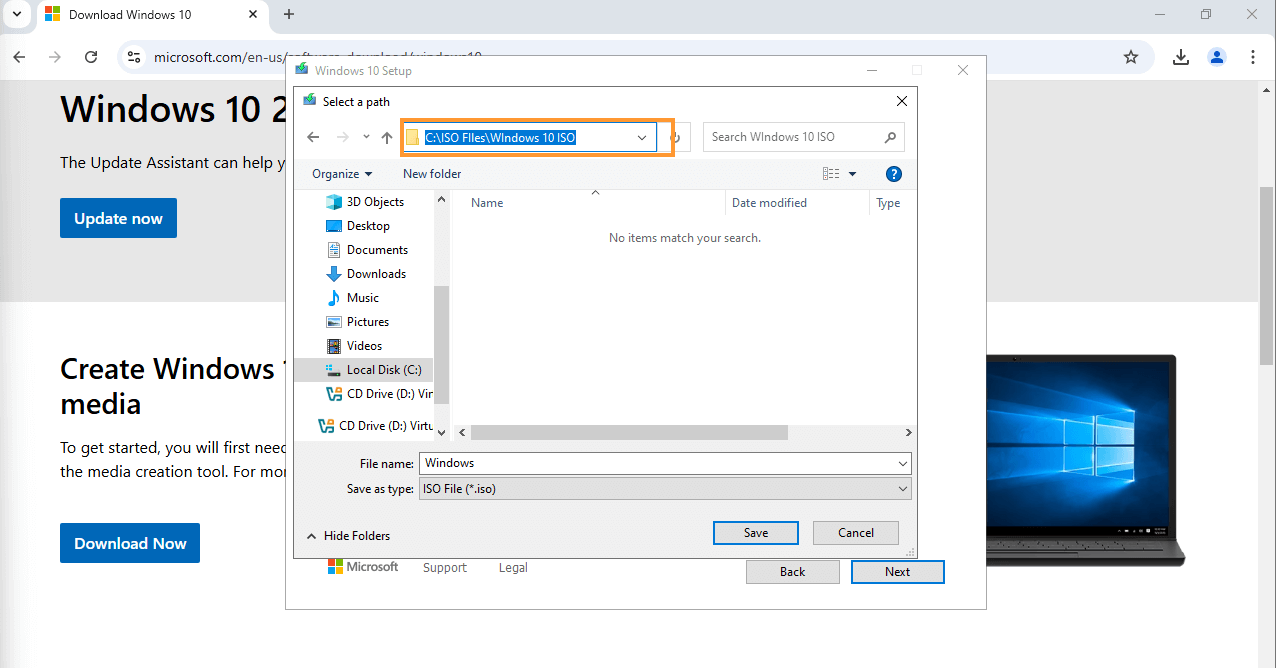Image resolution: width=1276 pixels, height=668 pixels.
Task: Click the "No items match your search." message
Action: click(685, 238)
